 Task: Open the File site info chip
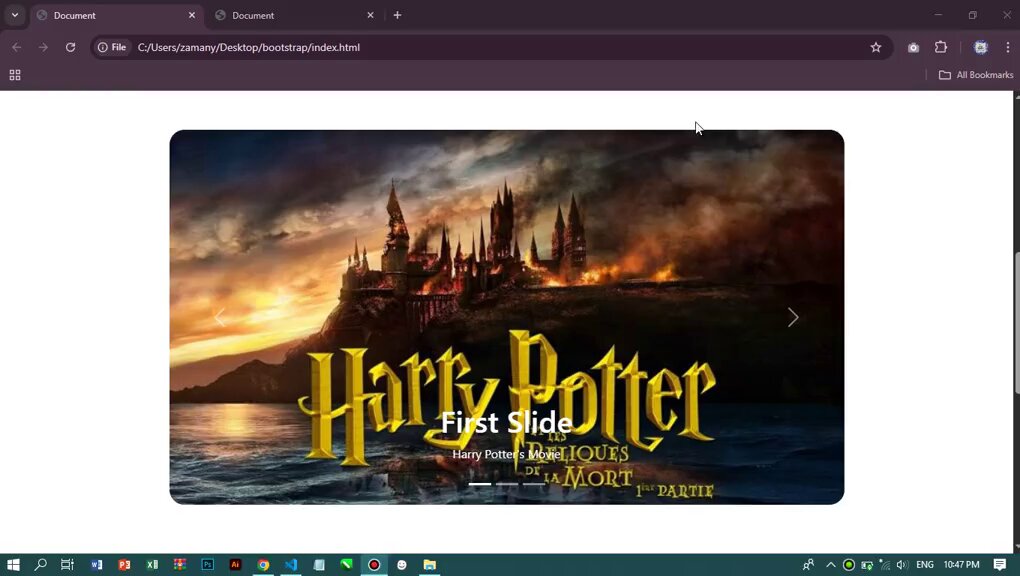coord(112,47)
